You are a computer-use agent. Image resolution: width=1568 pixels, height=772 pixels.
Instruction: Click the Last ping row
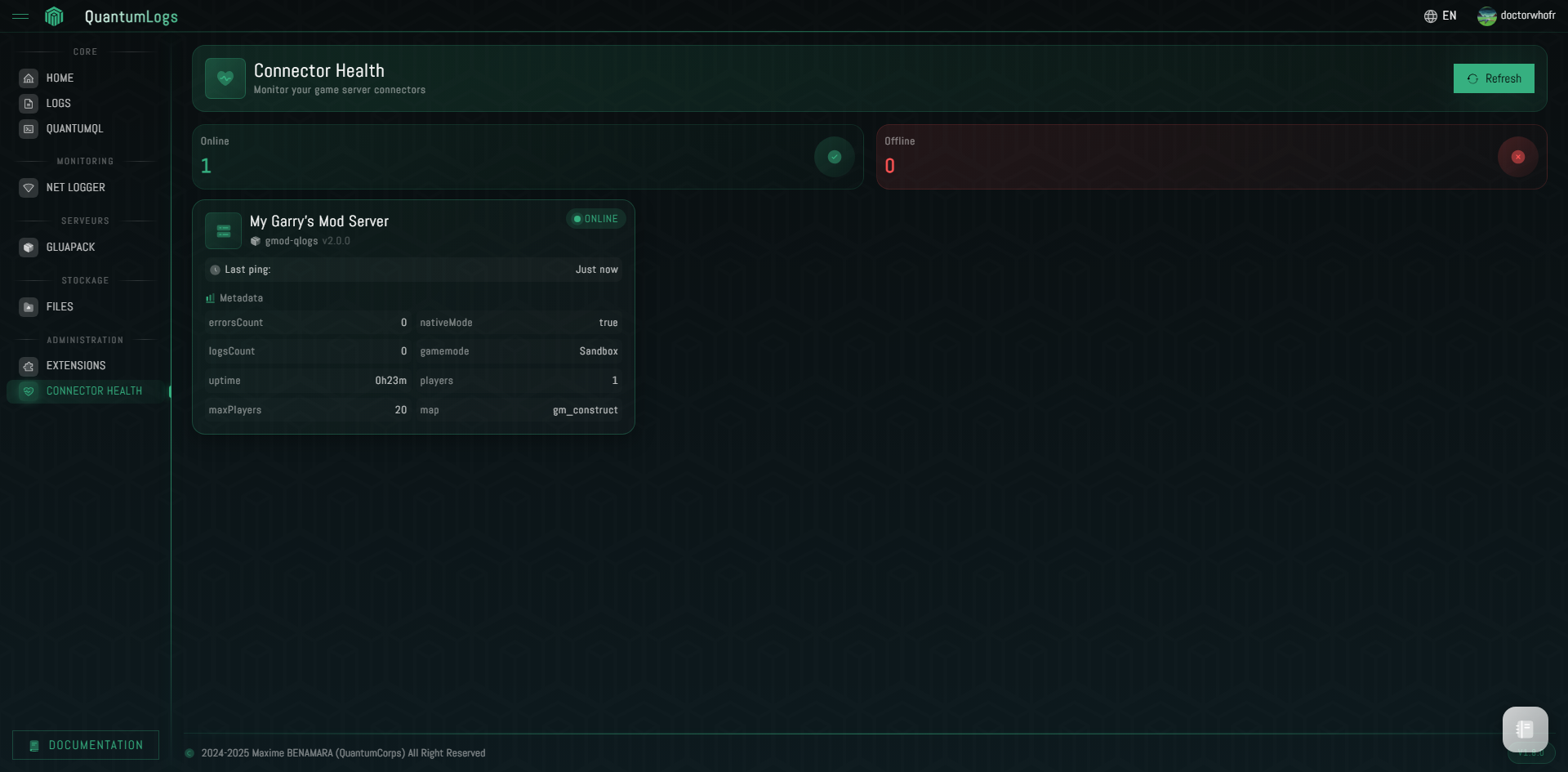[413, 270]
